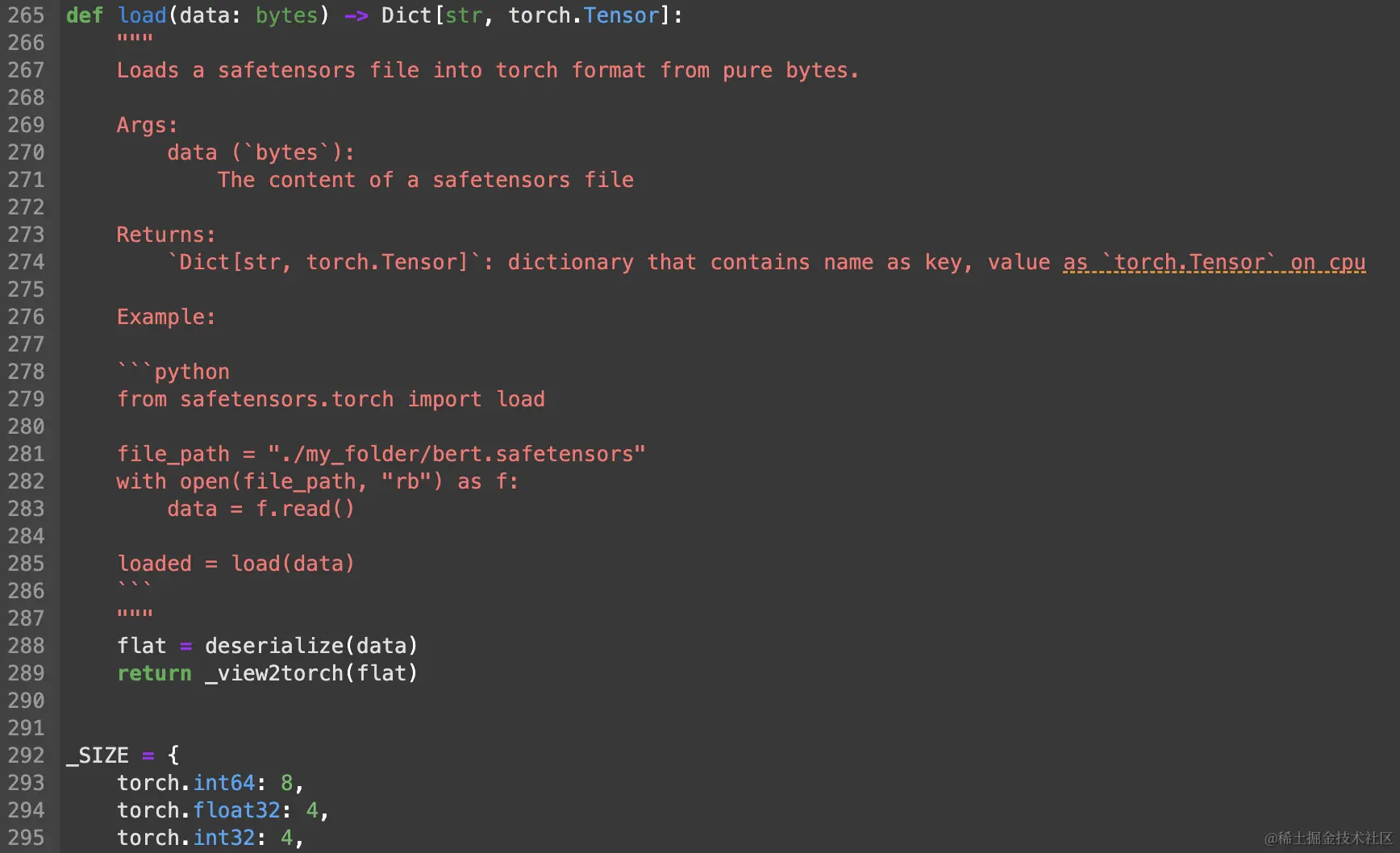Click the return keyword on line 289
The height and width of the screenshot is (853, 1400).
click(x=154, y=673)
